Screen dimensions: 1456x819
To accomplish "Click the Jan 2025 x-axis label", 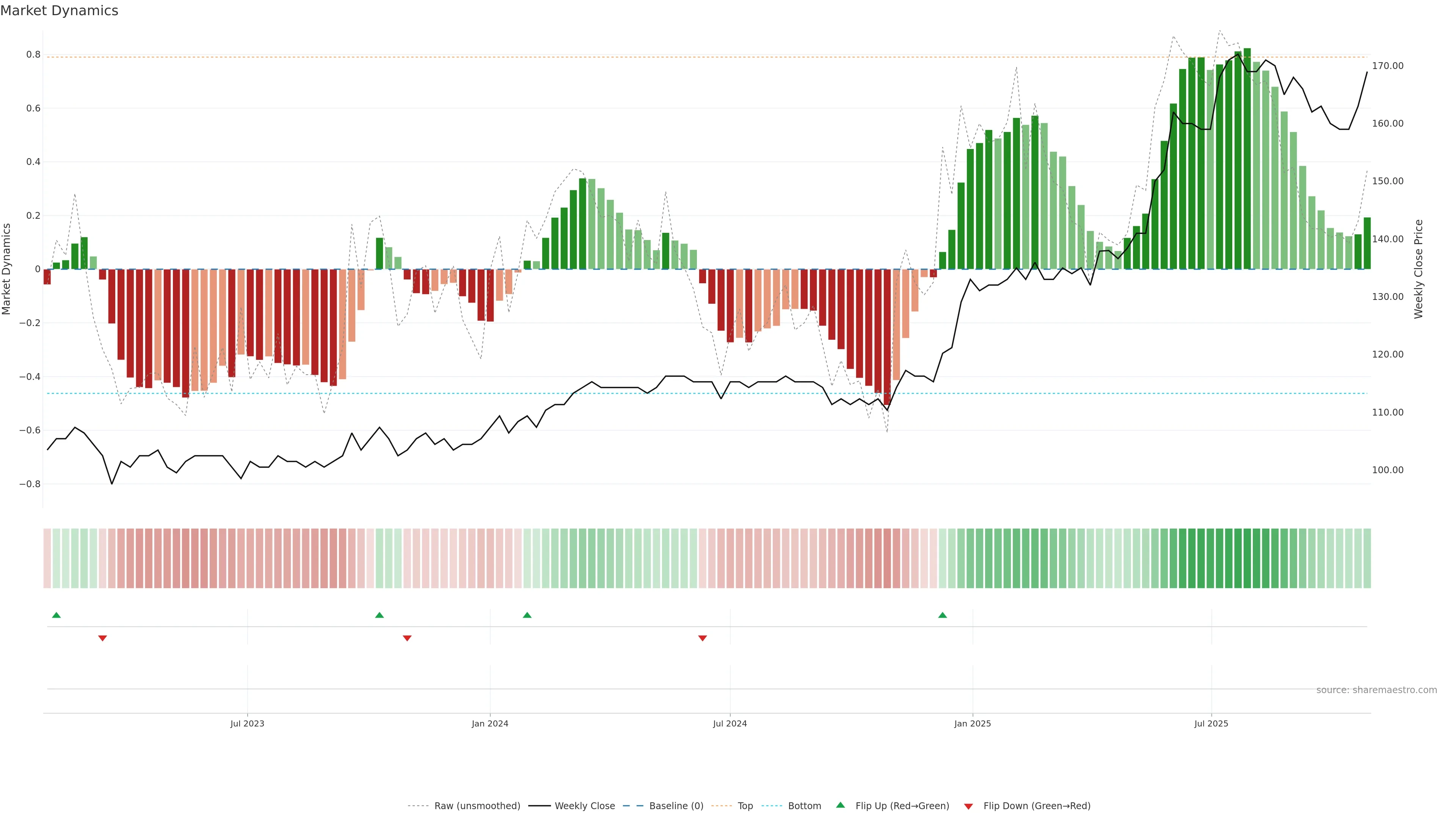I will pyautogui.click(x=972, y=723).
